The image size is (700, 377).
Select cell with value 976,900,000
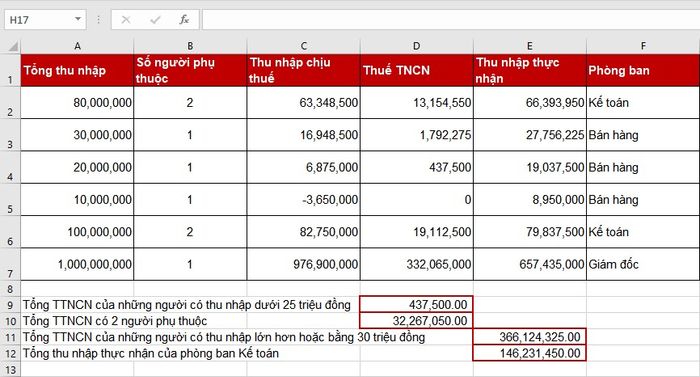click(x=304, y=264)
